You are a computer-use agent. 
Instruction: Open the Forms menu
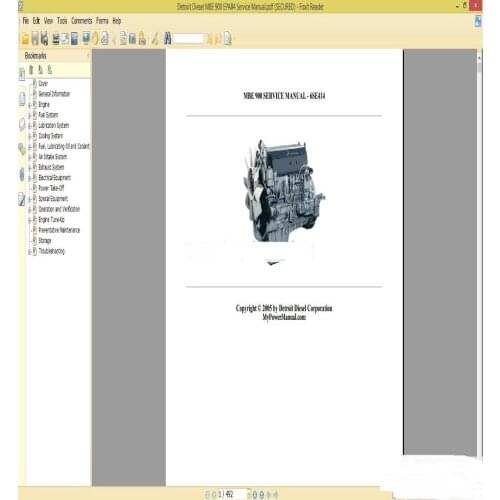click(102, 21)
